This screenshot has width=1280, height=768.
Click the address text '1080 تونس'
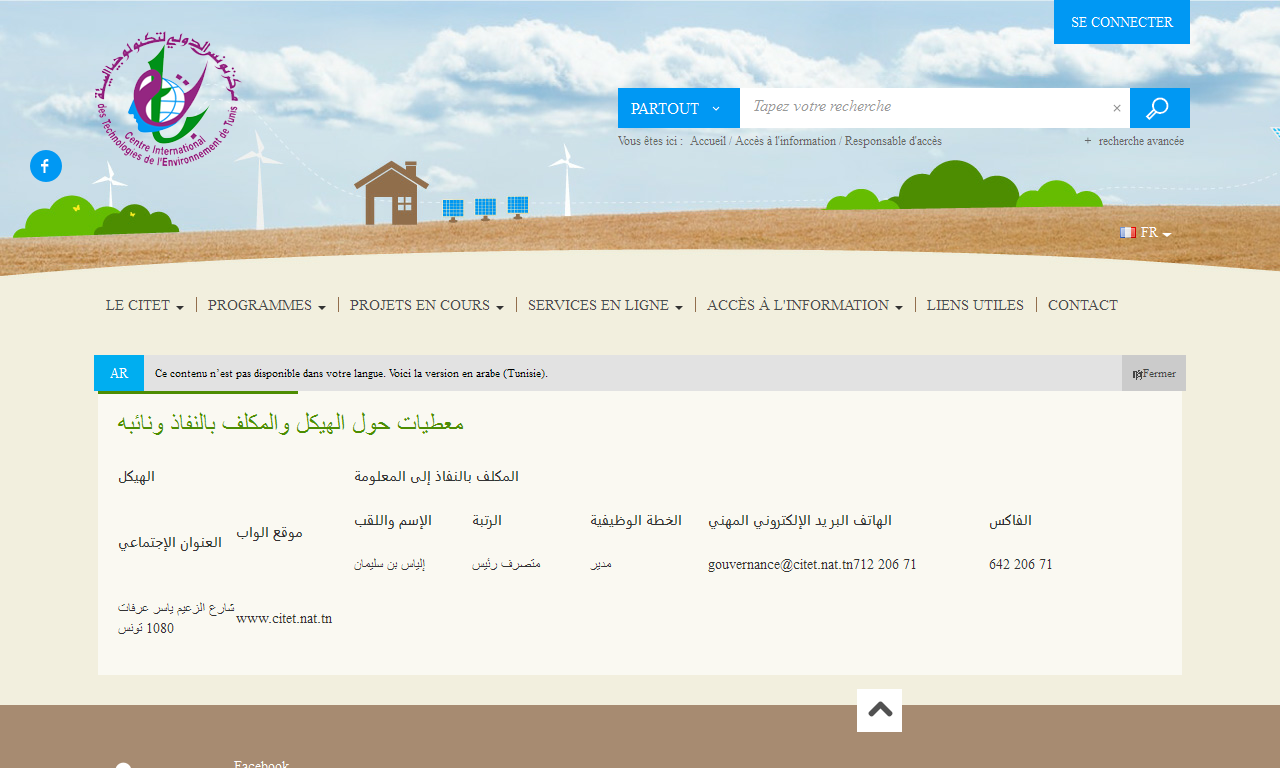tap(146, 629)
